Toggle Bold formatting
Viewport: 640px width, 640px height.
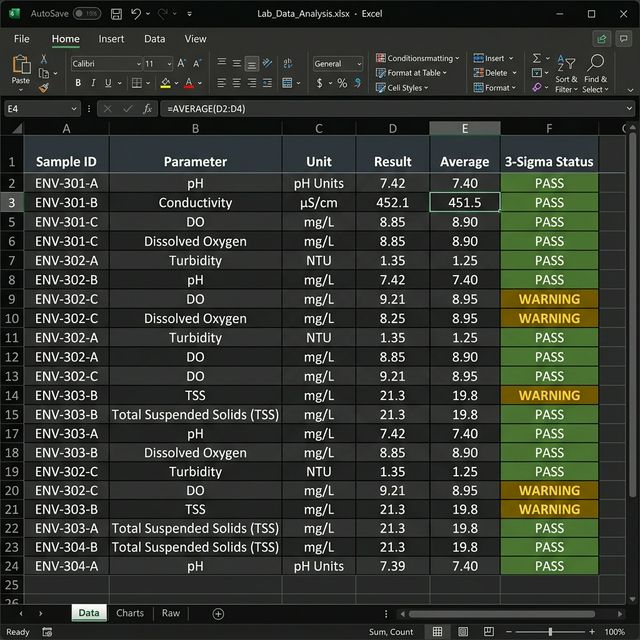(78, 83)
